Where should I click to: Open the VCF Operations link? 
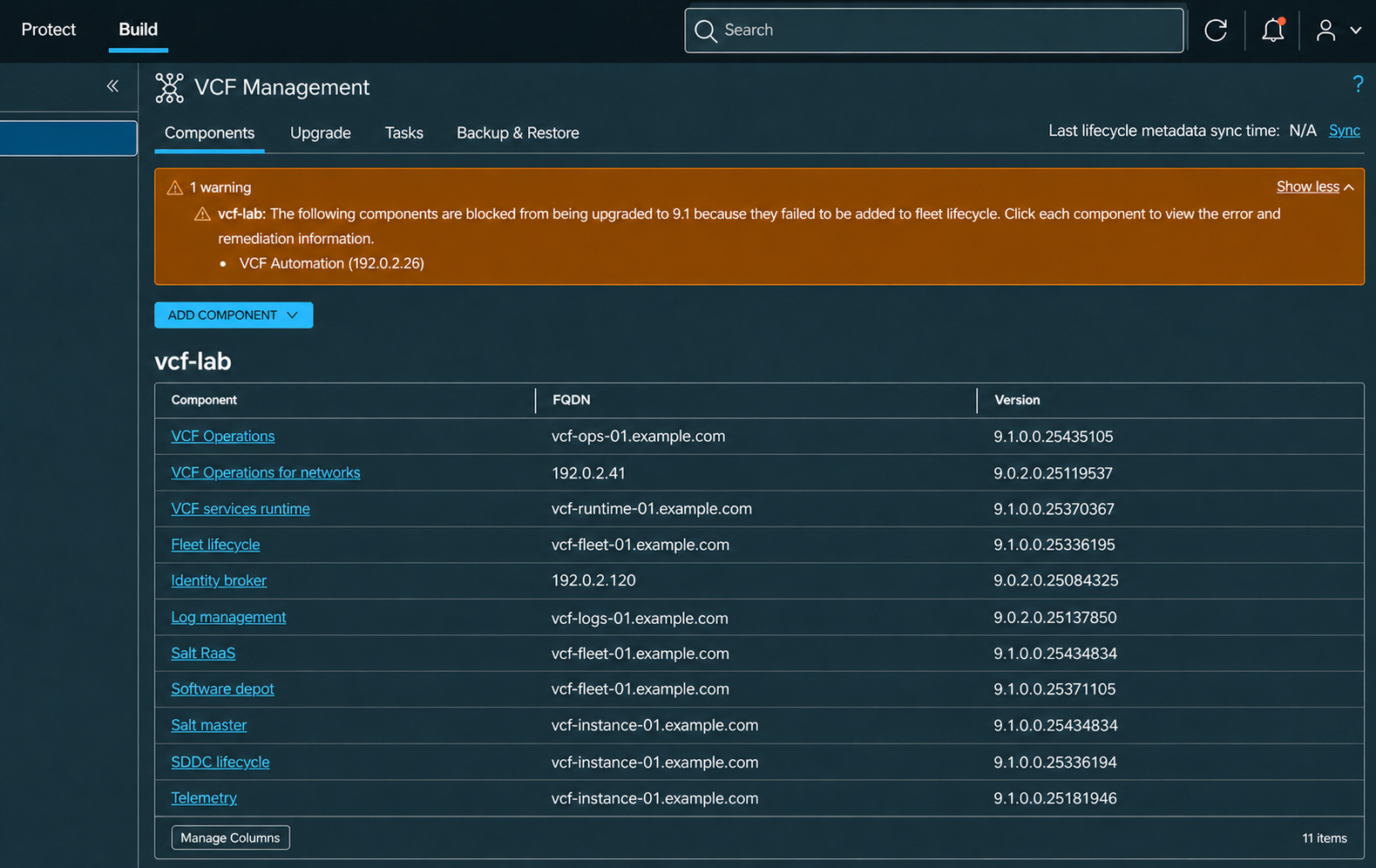(x=223, y=437)
